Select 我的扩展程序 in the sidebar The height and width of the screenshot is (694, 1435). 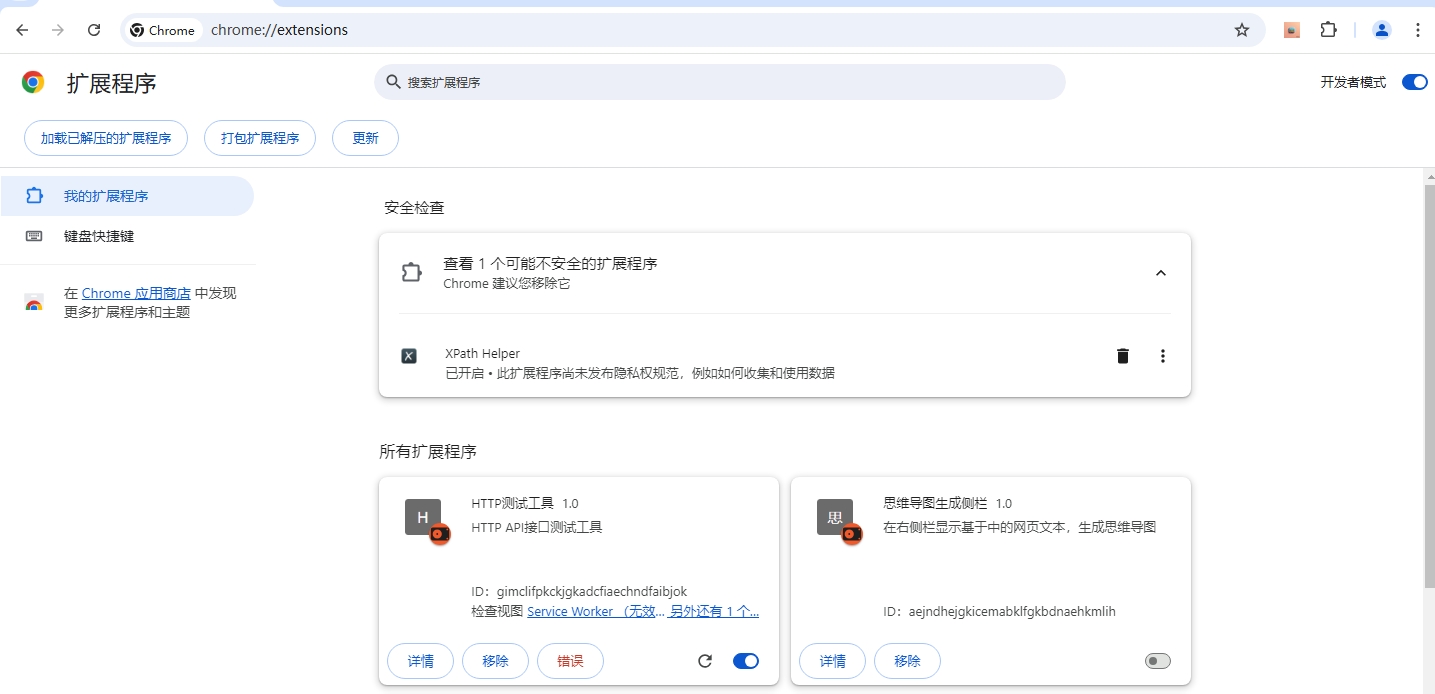(x=127, y=196)
